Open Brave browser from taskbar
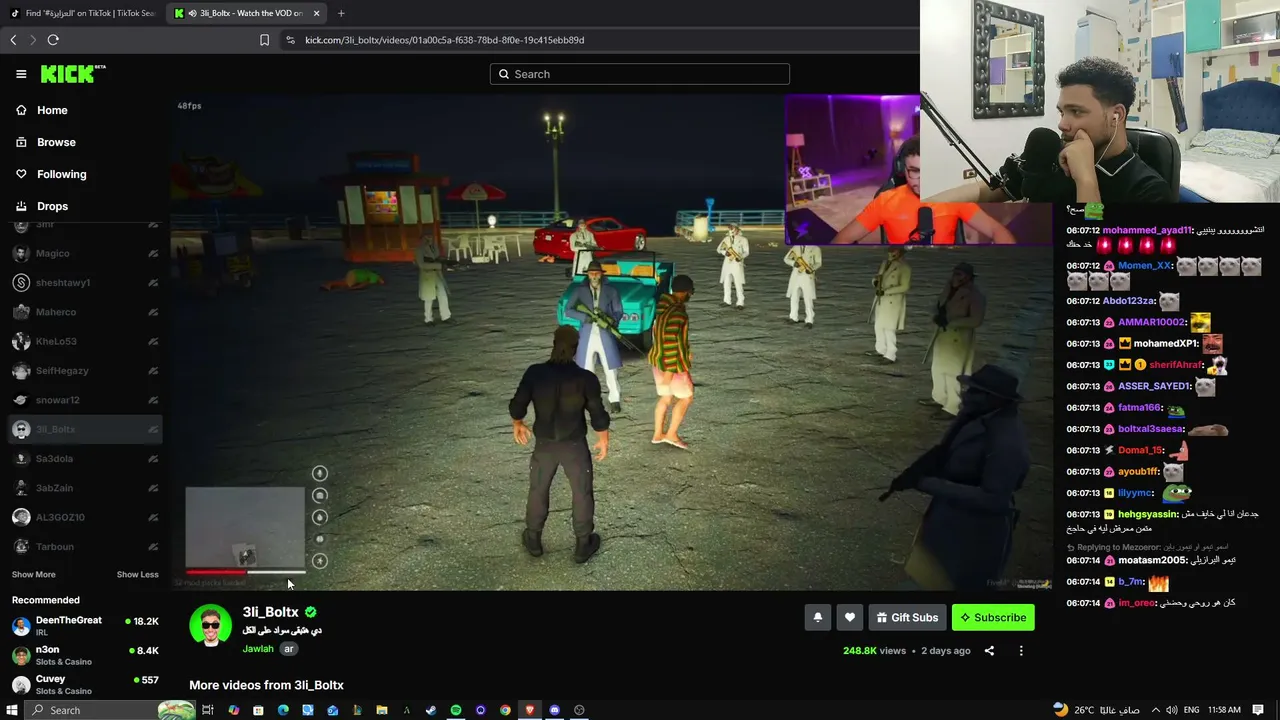Viewport: 1280px width, 720px height. point(530,710)
